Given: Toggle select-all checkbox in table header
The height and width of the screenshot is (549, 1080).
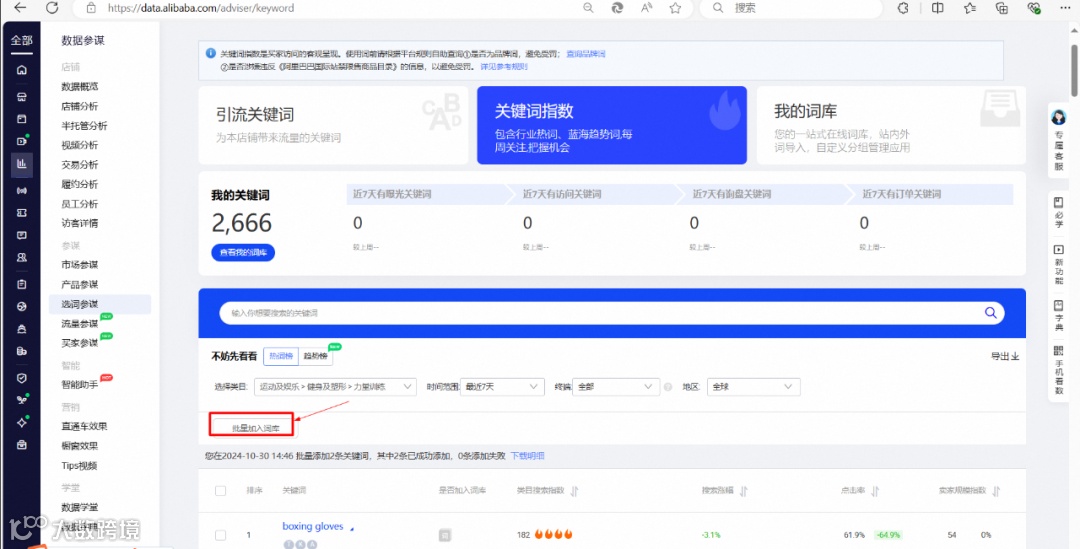Looking at the screenshot, I should [220, 491].
